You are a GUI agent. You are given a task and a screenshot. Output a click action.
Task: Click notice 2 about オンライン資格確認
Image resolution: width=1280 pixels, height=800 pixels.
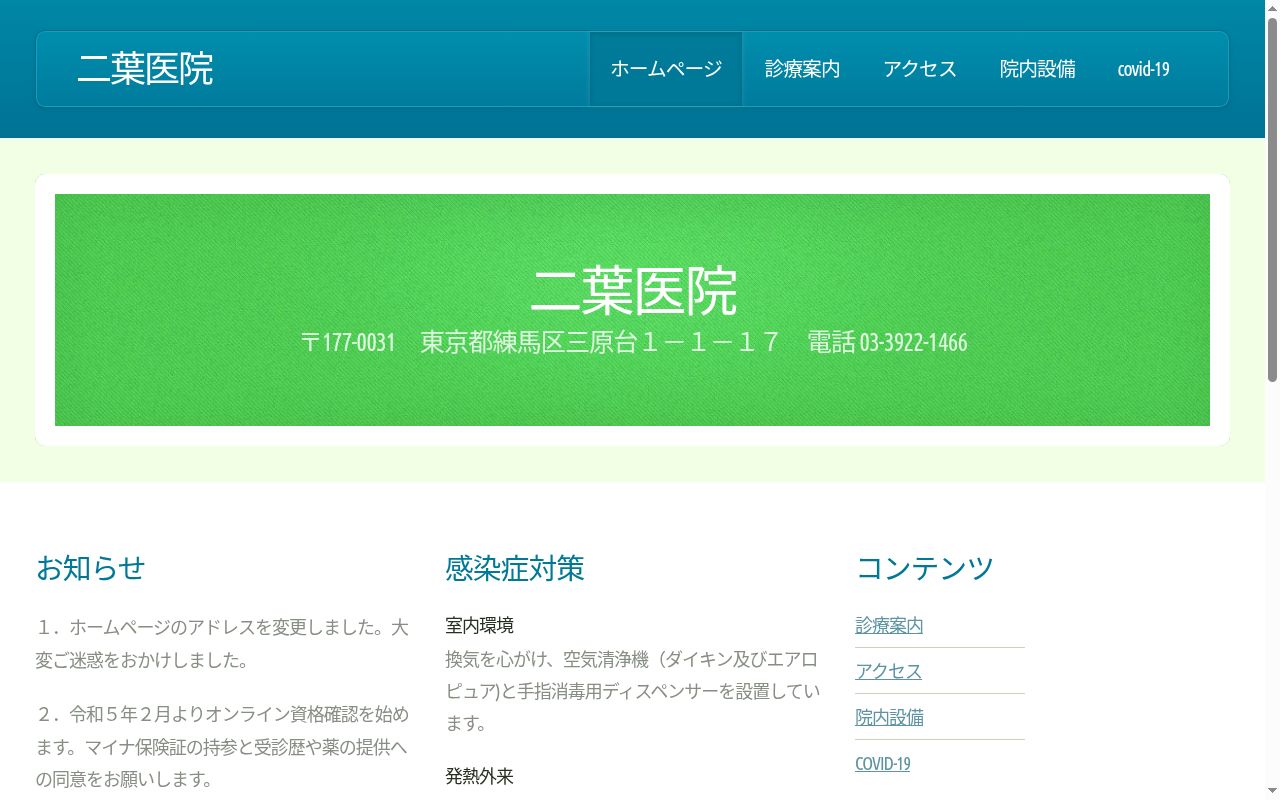pyautogui.click(x=222, y=746)
